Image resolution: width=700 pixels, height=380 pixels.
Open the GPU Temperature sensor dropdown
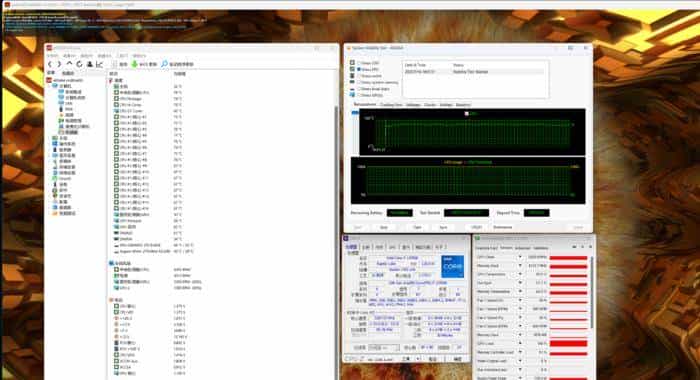520,275
